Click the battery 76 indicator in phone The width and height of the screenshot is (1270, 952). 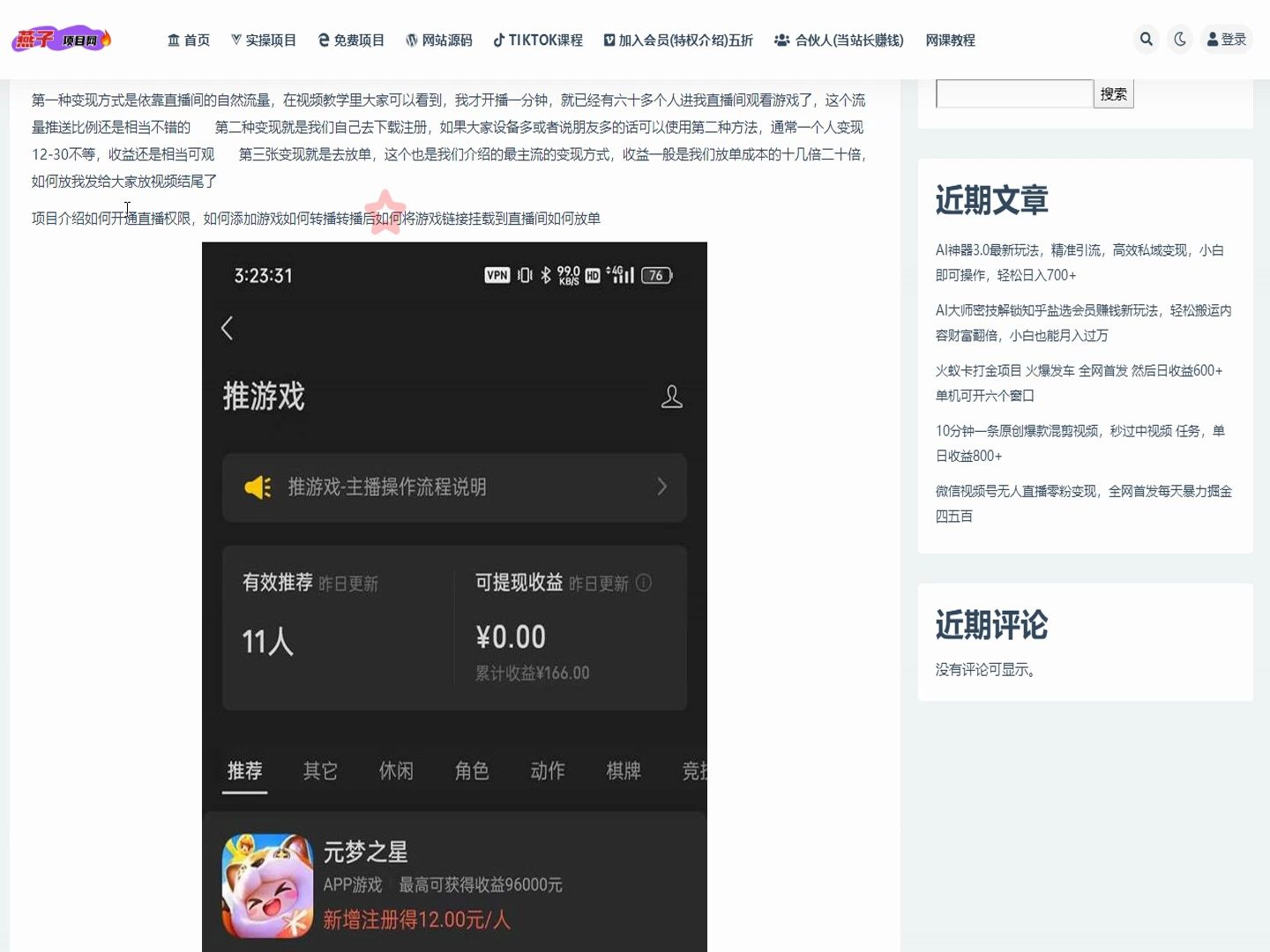click(x=657, y=275)
